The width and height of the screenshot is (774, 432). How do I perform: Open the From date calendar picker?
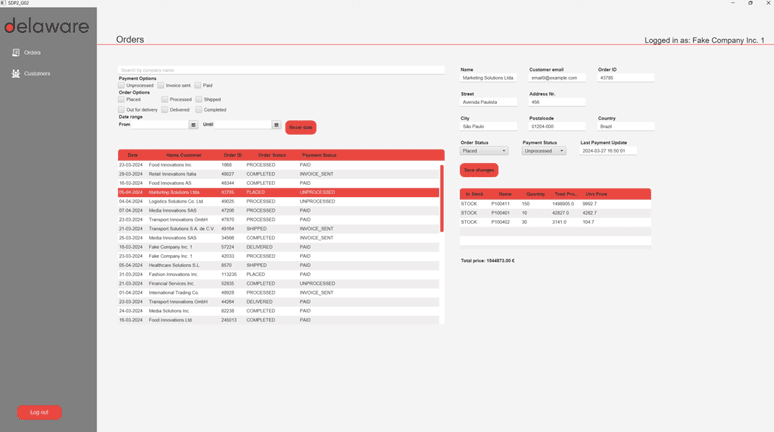[193, 125]
